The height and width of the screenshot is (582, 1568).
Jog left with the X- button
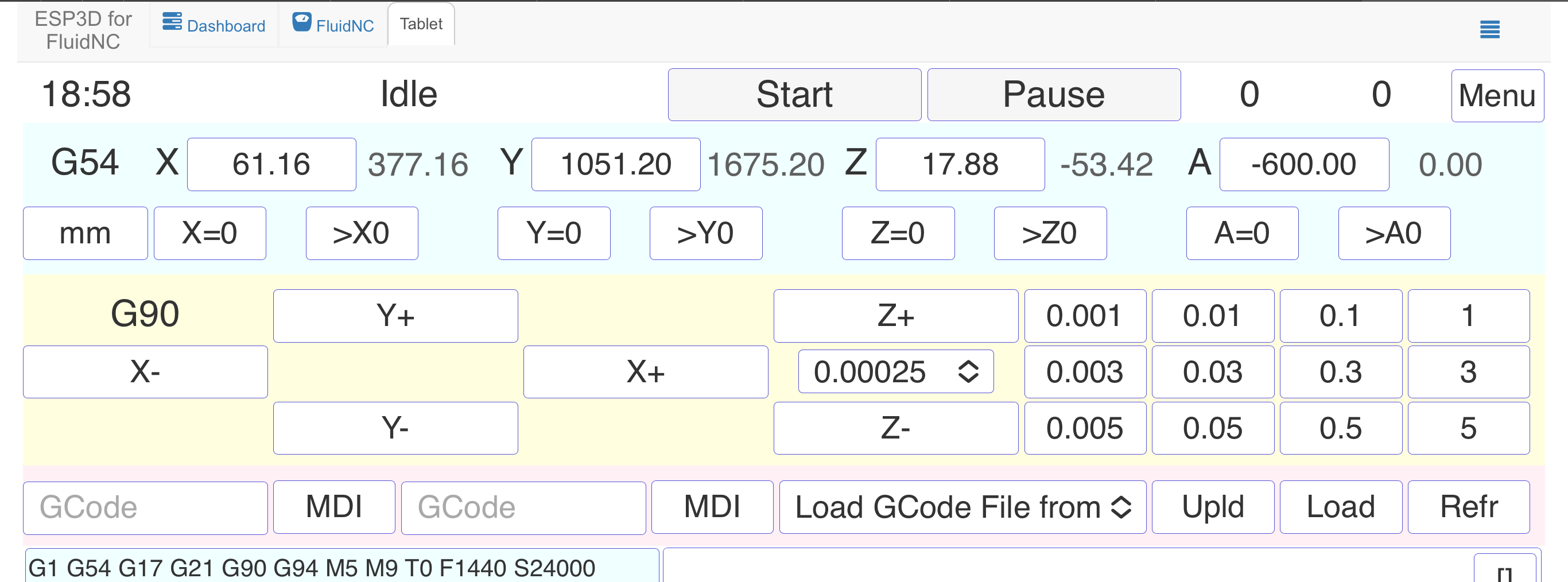(145, 372)
